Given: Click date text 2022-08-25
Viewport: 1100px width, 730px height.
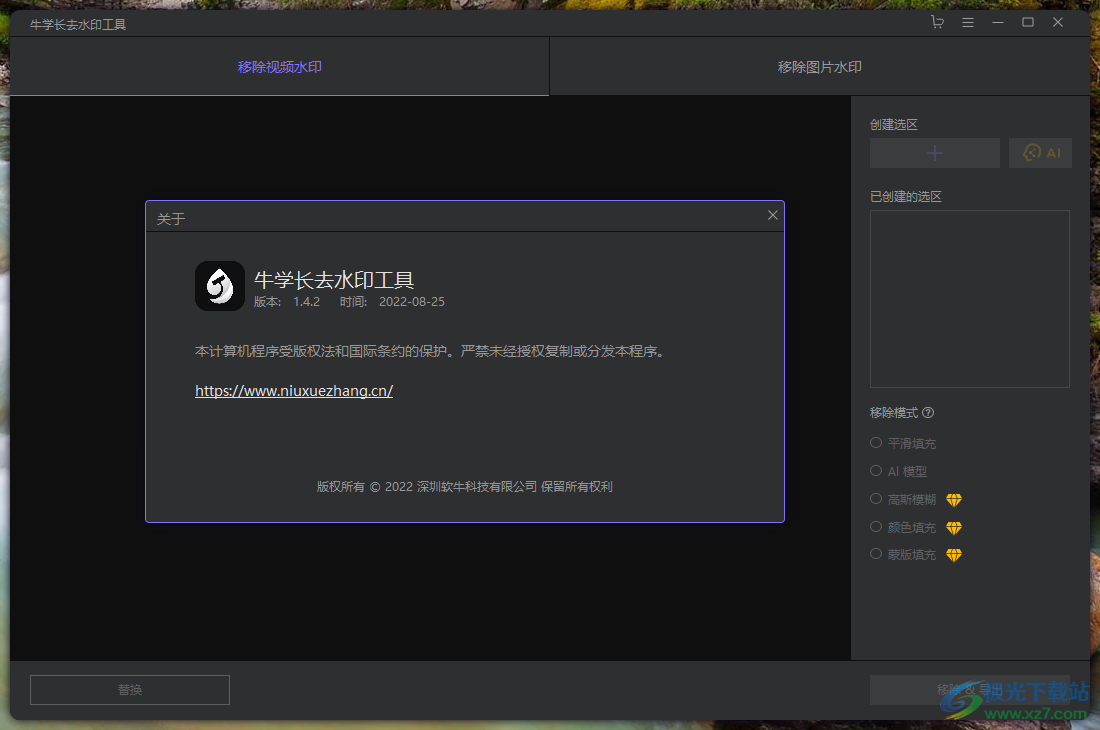Looking at the screenshot, I should pyautogui.click(x=412, y=302).
